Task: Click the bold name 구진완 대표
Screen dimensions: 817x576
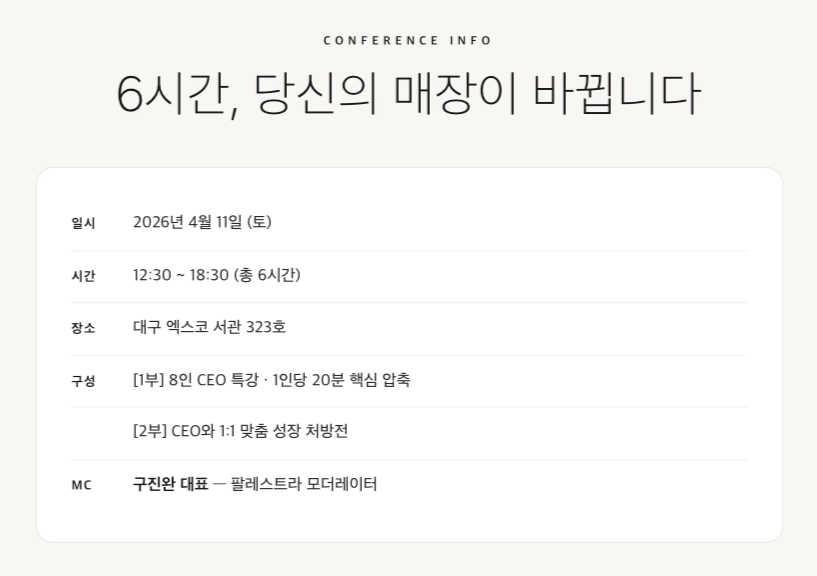Action: [x=171, y=484]
